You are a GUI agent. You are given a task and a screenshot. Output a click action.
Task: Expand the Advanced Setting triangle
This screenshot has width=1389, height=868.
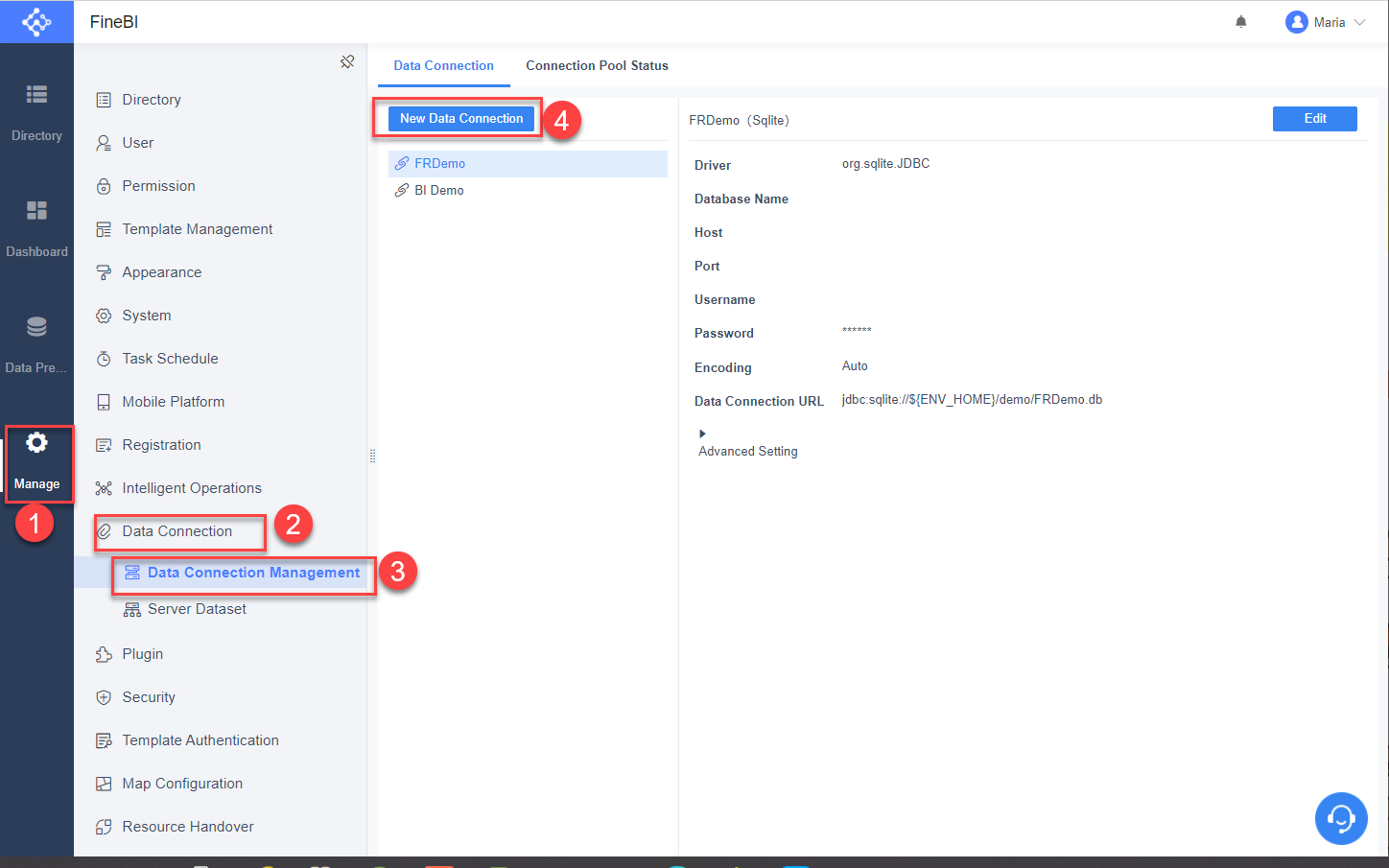(702, 434)
